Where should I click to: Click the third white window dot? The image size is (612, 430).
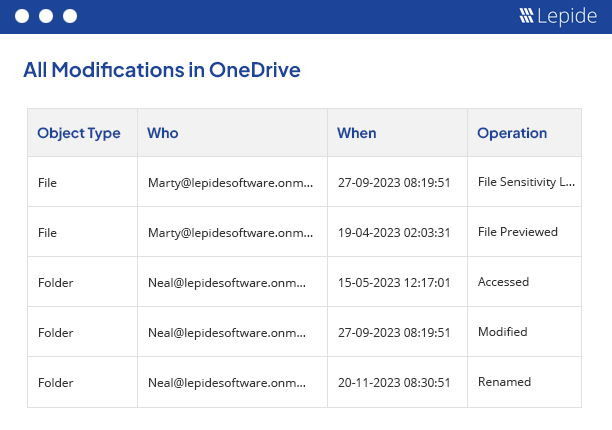[x=70, y=16]
